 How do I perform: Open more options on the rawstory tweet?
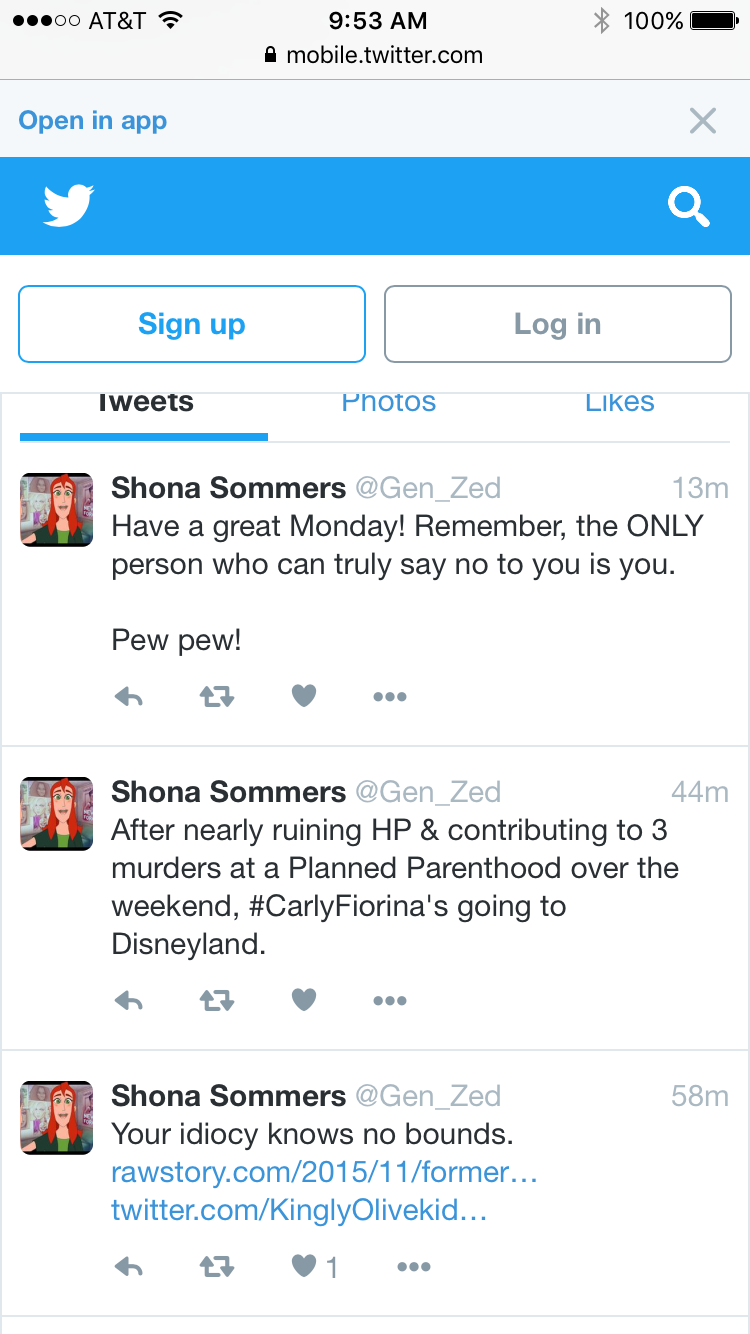point(414,1267)
